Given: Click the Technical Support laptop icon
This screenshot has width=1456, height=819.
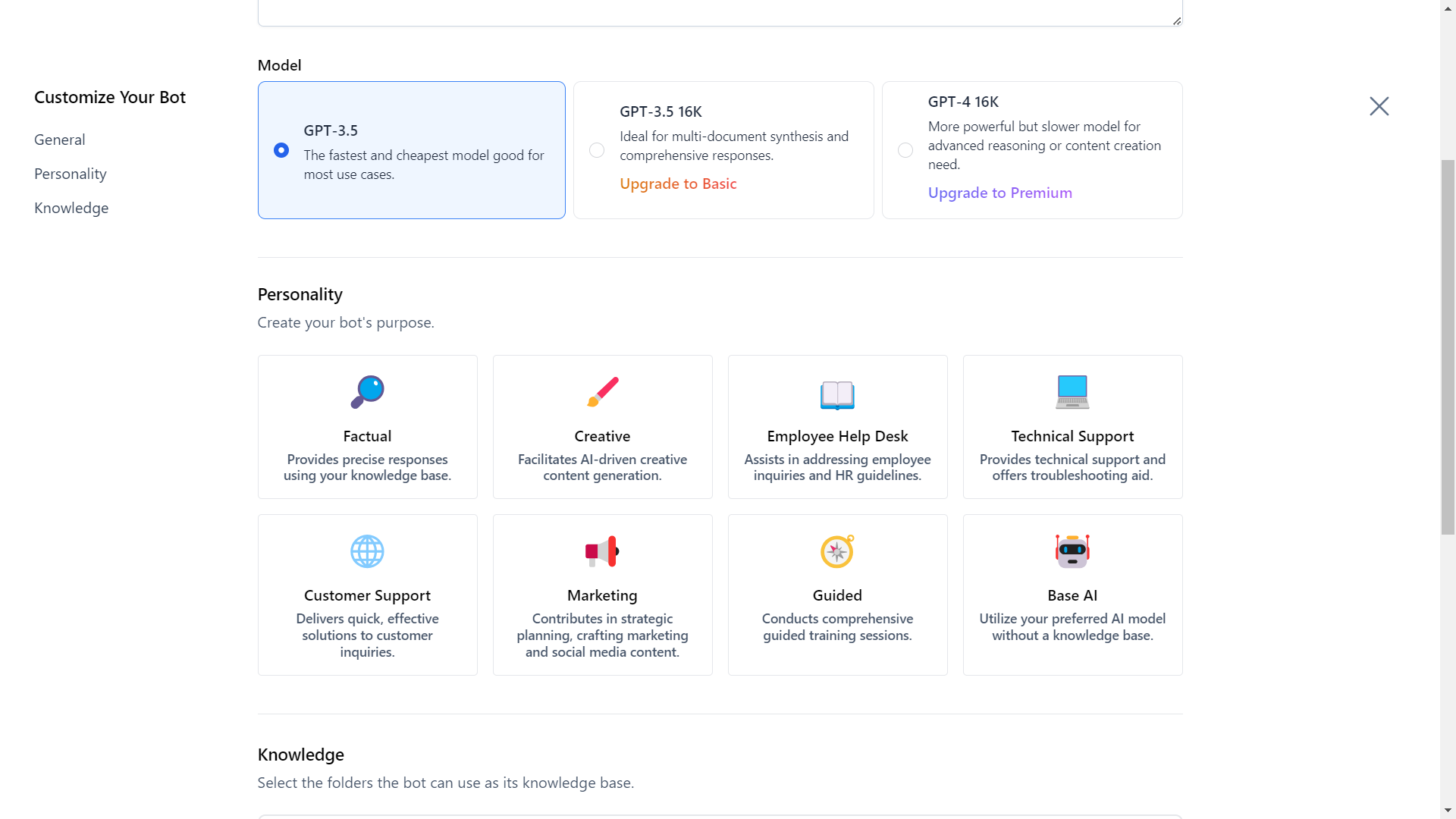Looking at the screenshot, I should 1072,392.
